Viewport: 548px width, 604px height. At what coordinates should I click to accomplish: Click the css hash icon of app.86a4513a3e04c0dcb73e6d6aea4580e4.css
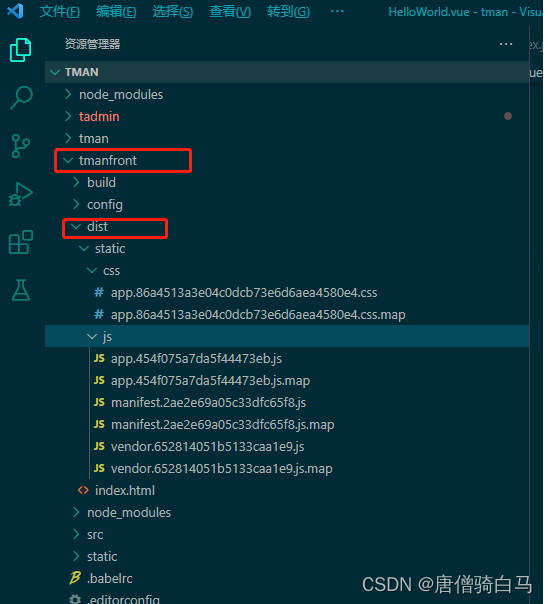[99, 292]
